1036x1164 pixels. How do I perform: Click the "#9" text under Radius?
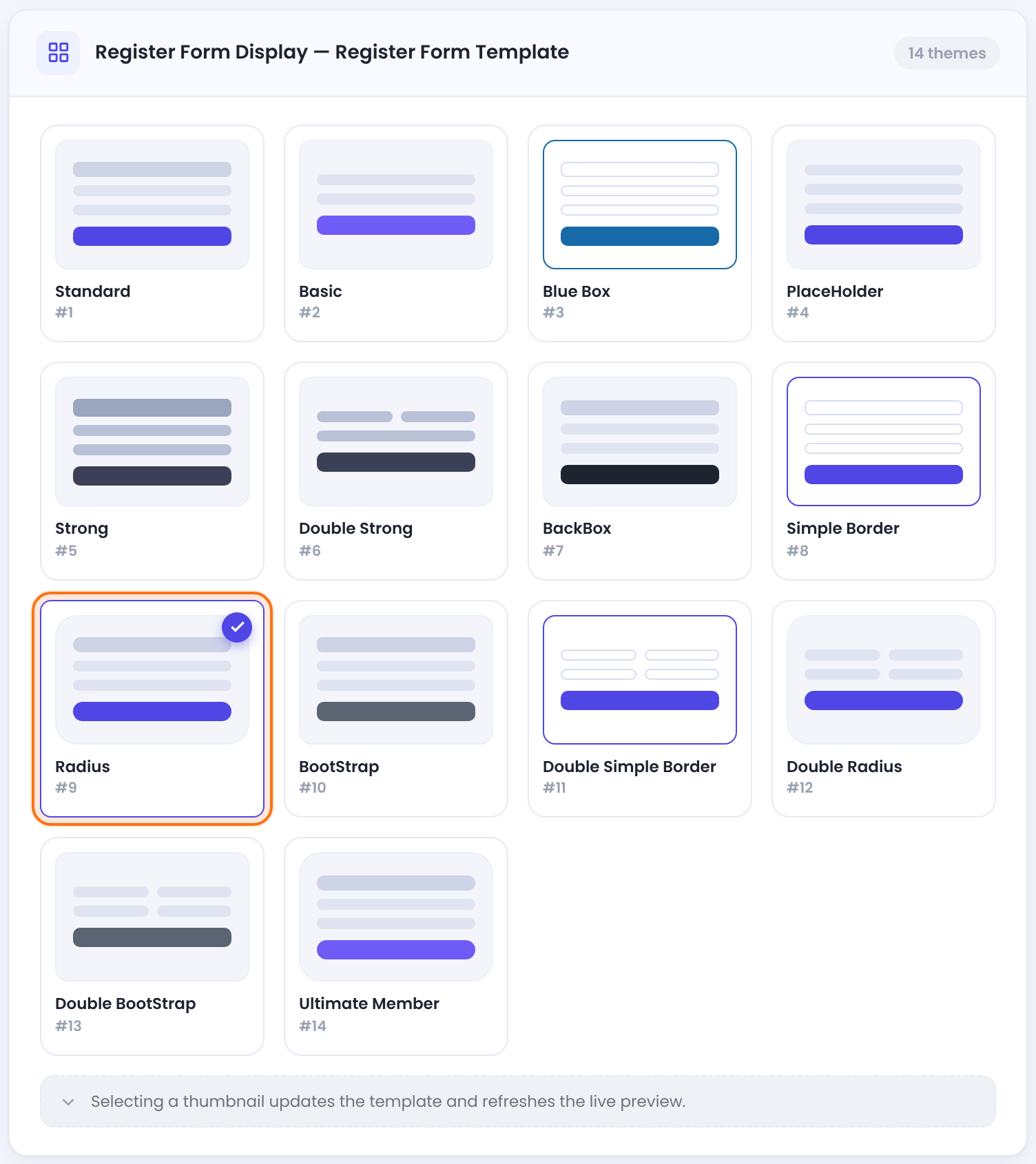coord(66,788)
